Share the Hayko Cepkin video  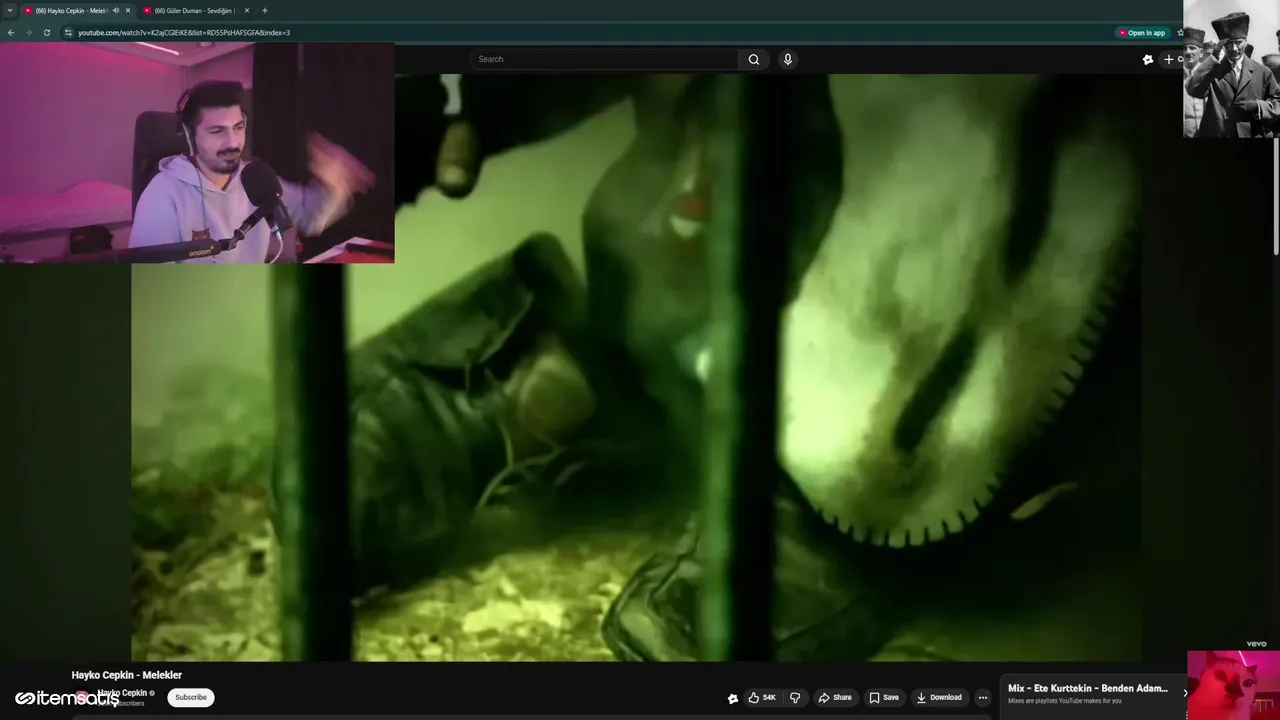pos(835,697)
